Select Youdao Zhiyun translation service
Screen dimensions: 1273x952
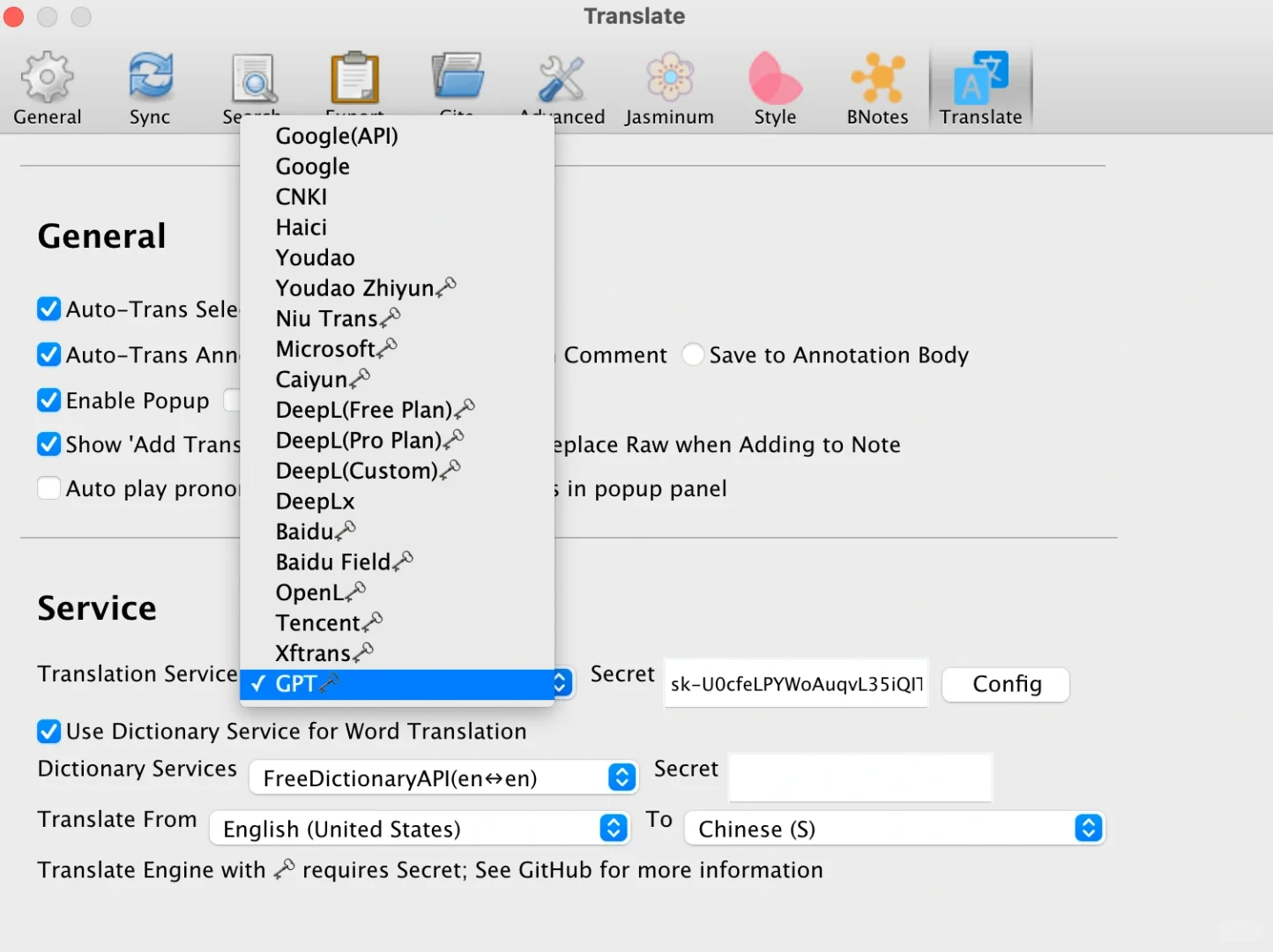coord(397,288)
